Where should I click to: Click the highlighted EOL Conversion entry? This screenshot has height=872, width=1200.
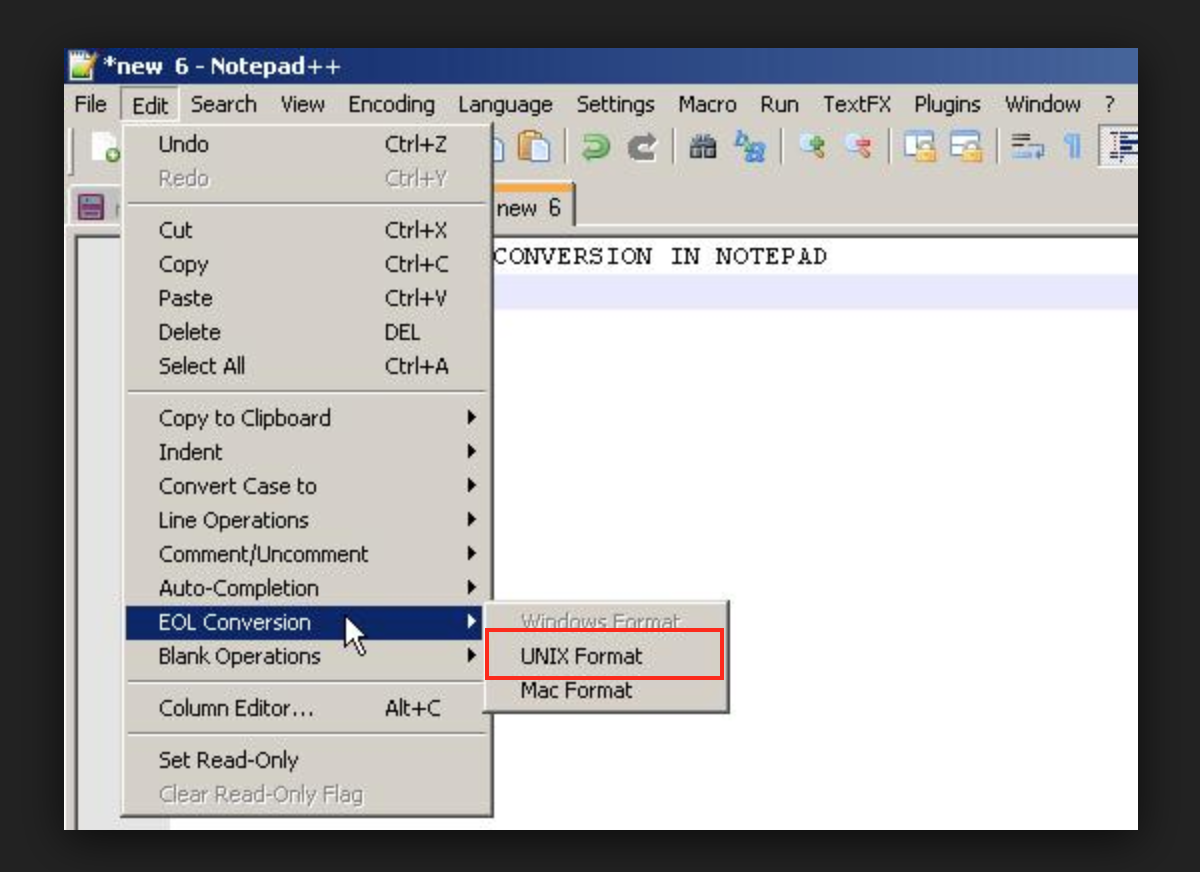coord(306,622)
